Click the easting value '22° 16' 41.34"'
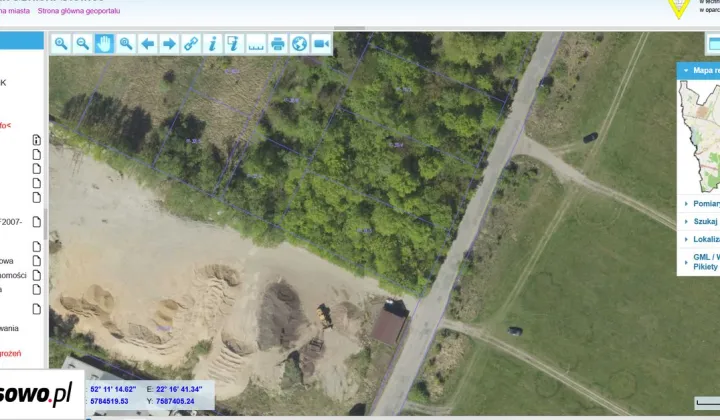Viewport: 720px width, 420px height. tap(179, 389)
